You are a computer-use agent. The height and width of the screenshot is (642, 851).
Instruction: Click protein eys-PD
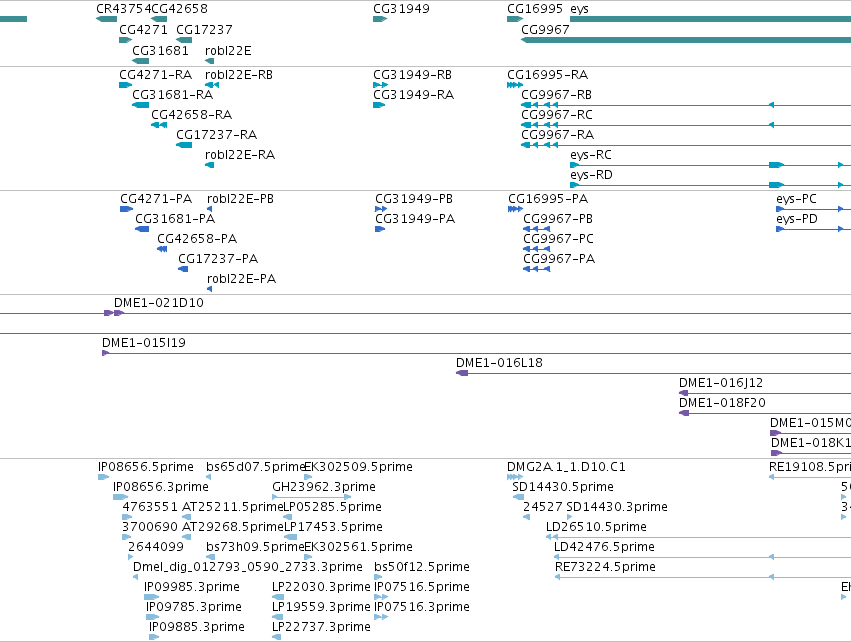point(796,219)
